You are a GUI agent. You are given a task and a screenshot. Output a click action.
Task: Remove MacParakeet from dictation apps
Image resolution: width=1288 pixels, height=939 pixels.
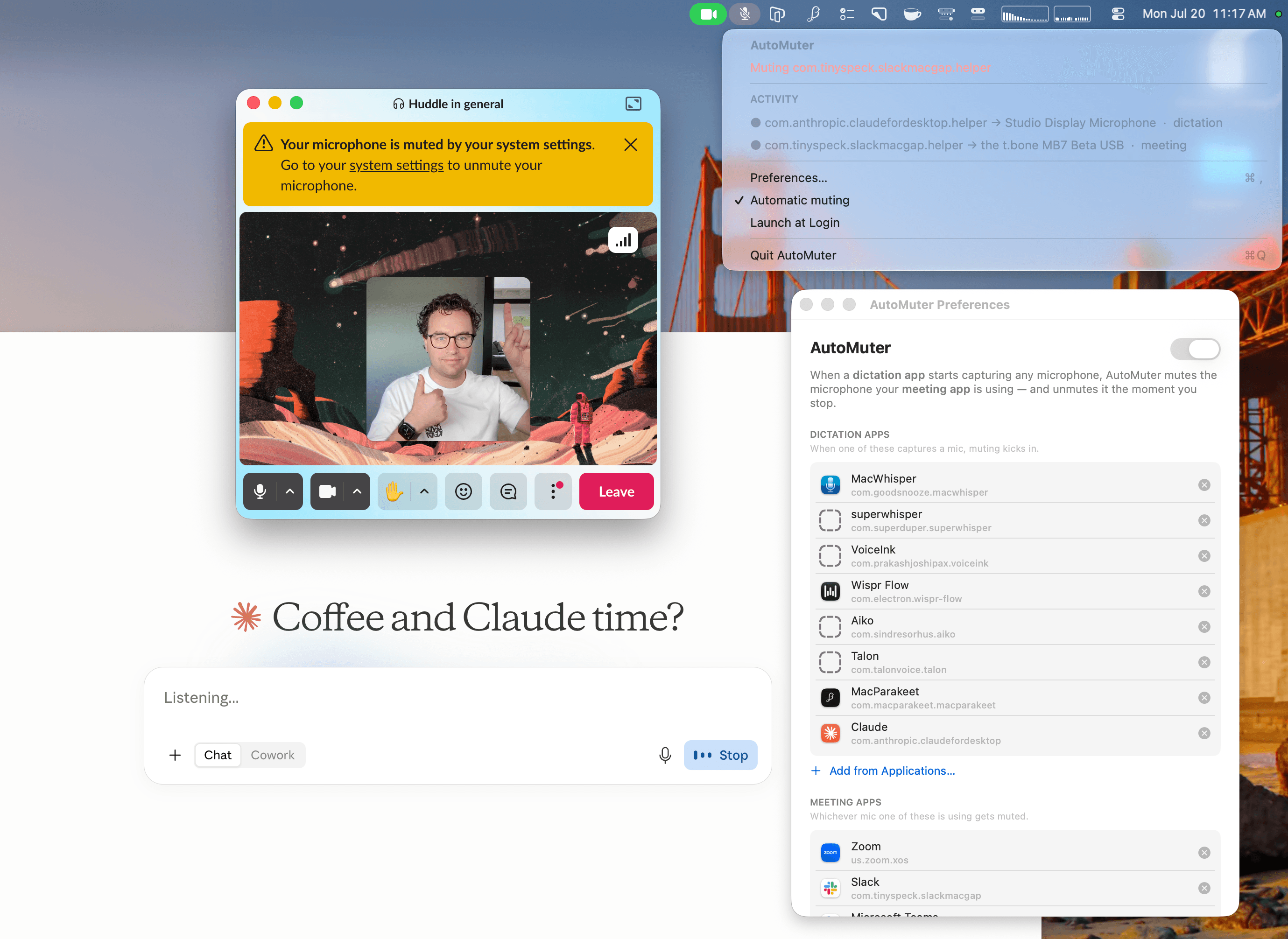[x=1204, y=697]
